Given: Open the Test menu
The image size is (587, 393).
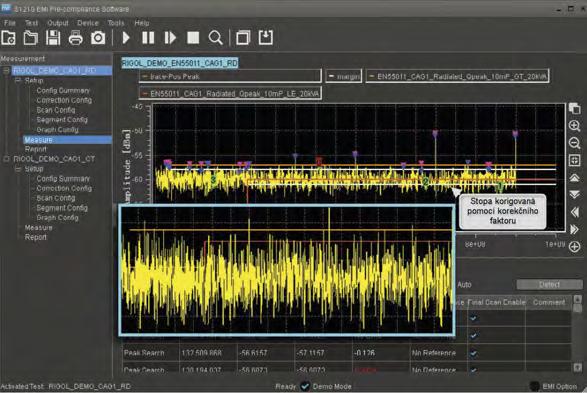Looking at the screenshot, I should pyautogui.click(x=31, y=23).
